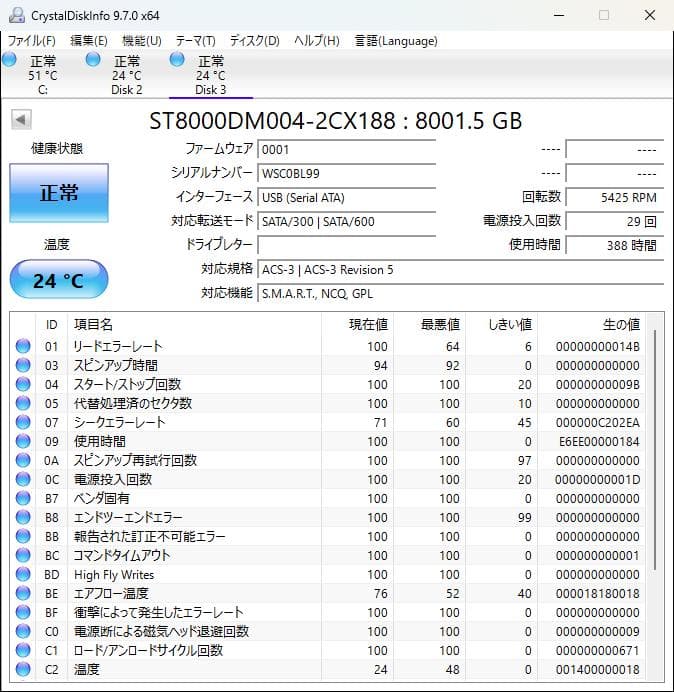This screenshot has width=674, height=692.
Task: Open the ヘルプ(H) menu
Action: tap(317, 41)
